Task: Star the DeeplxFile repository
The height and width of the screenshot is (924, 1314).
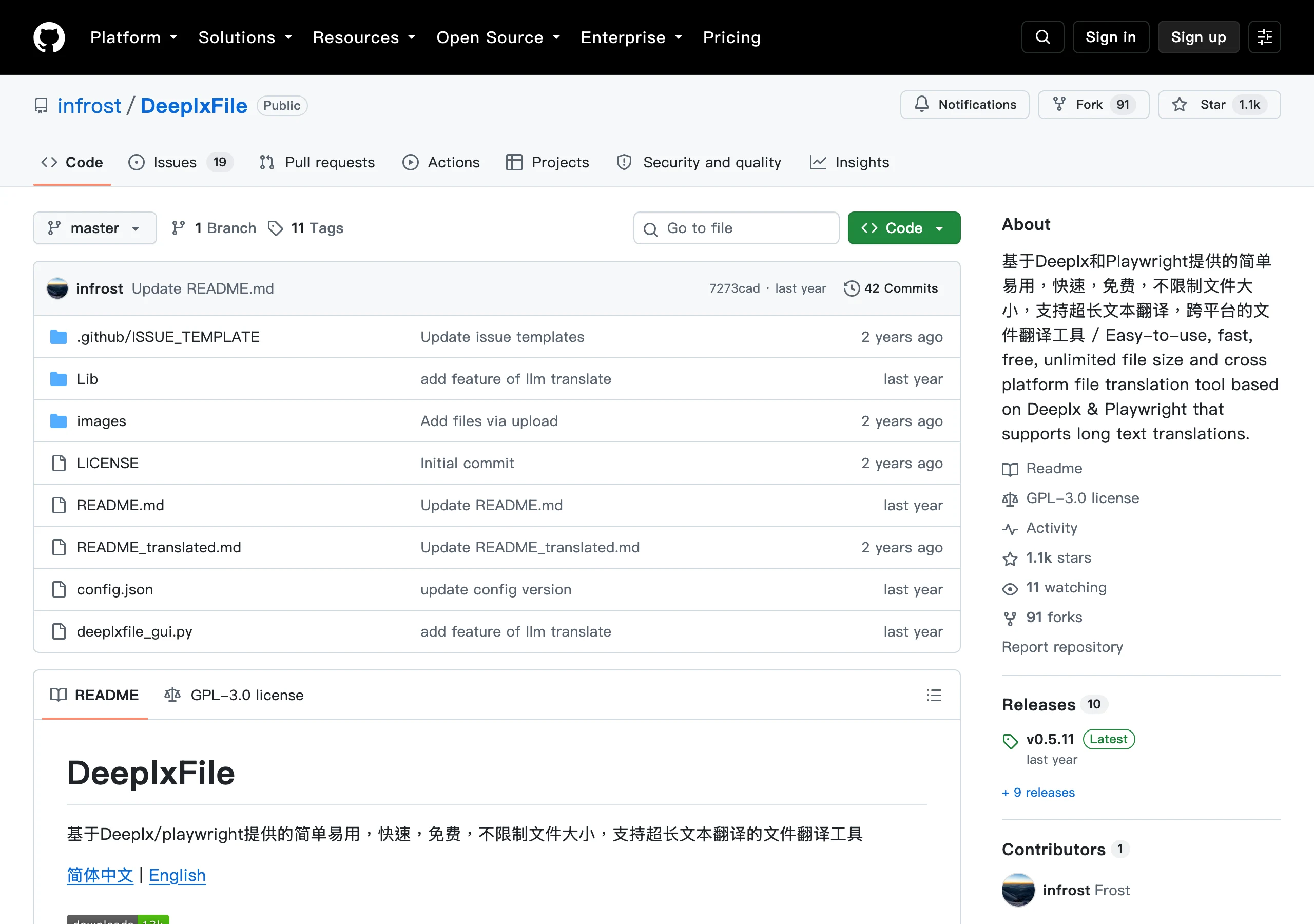Action: pyautogui.click(x=1219, y=105)
